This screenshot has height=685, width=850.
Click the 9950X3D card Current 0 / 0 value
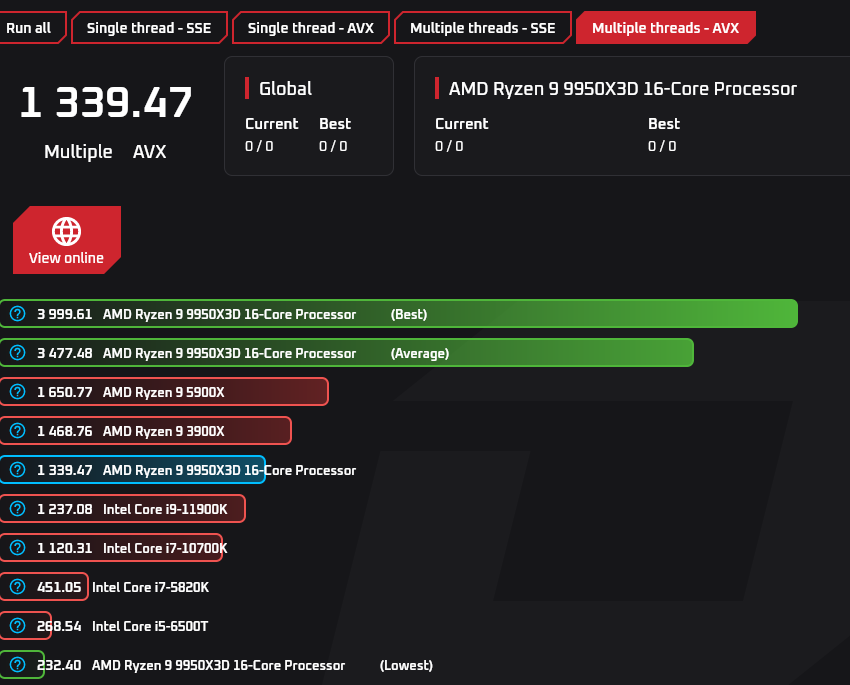449,146
